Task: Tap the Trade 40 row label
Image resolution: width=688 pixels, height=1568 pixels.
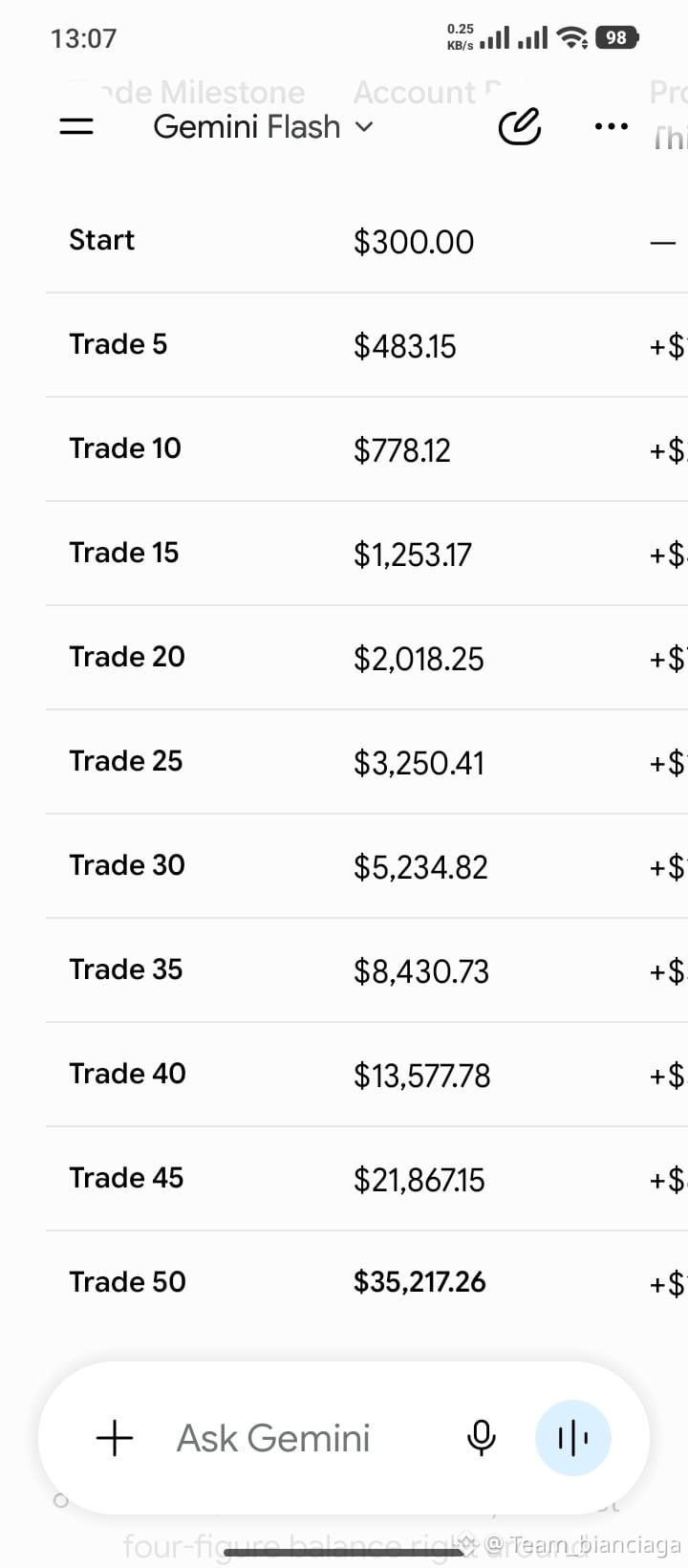Action: tap(127, 1074)
